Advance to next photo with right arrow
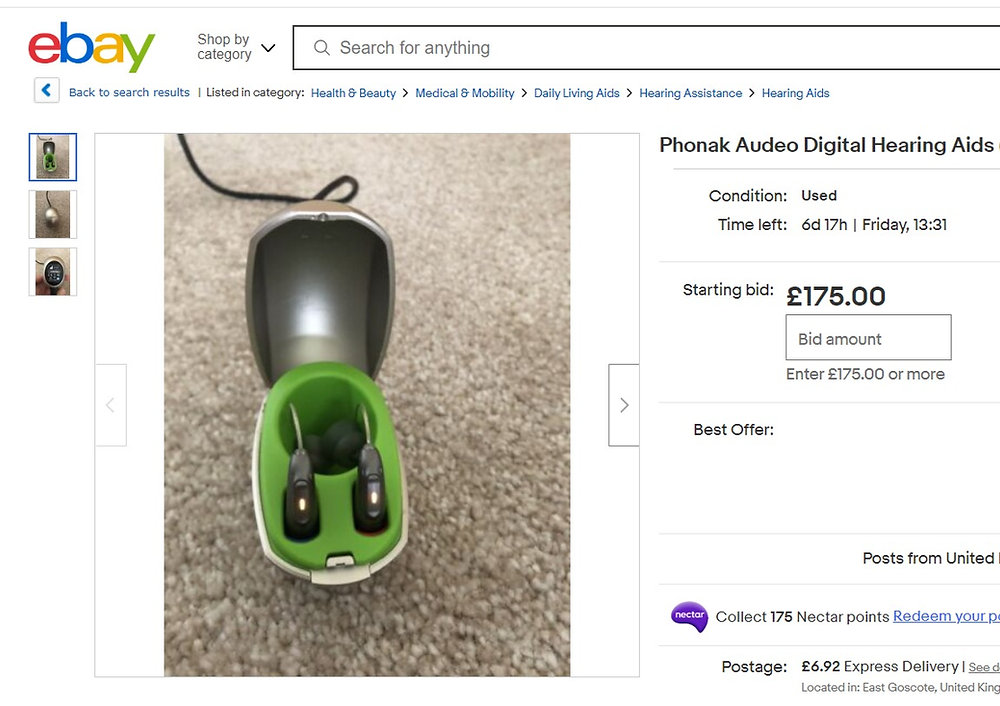 [623, 405]
